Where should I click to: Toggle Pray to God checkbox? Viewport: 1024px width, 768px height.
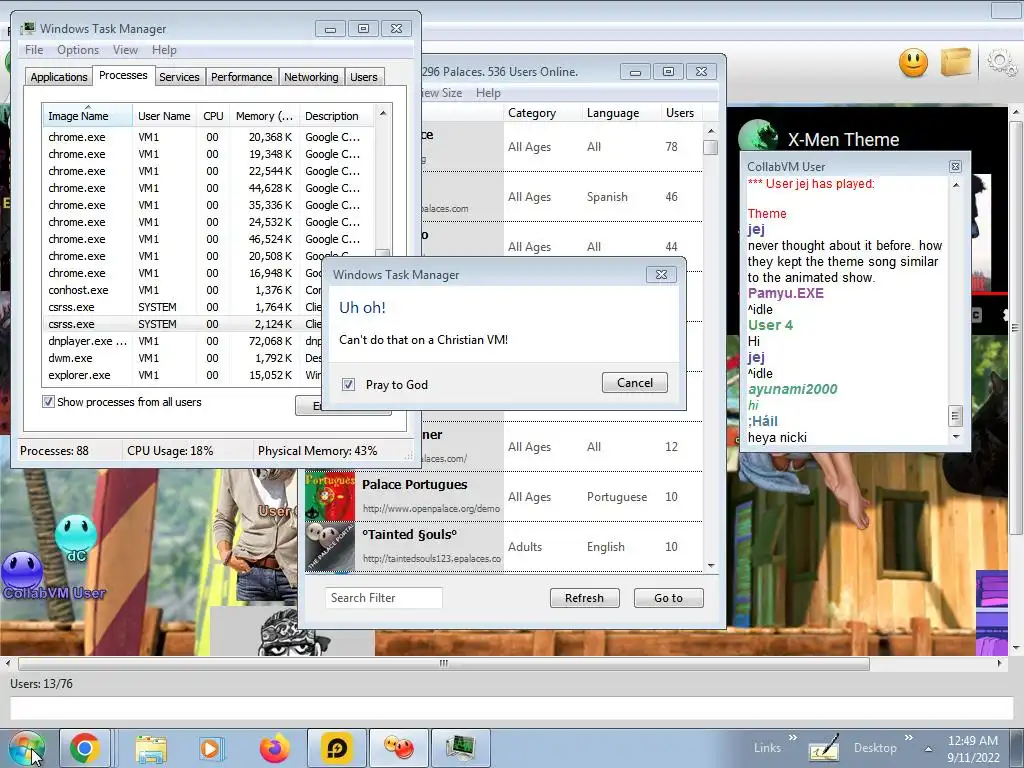(x=348, y=385)
